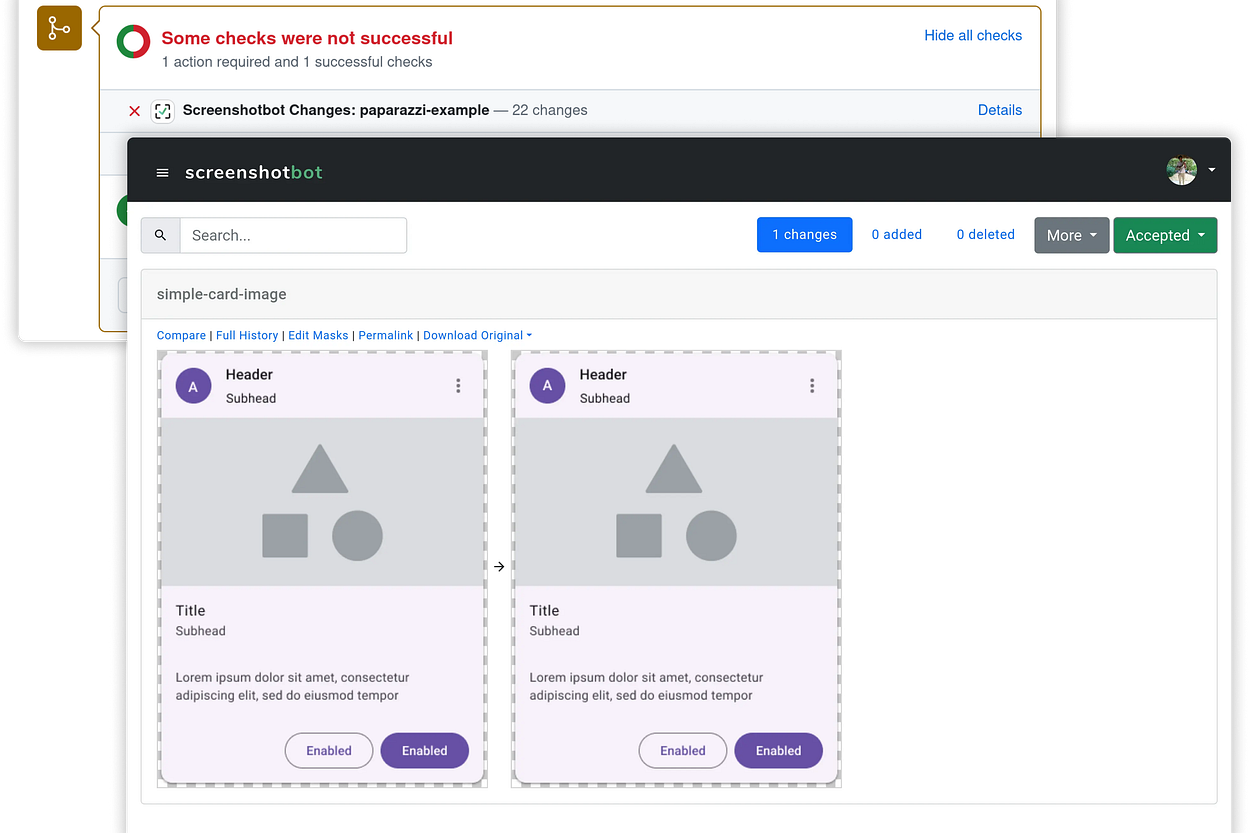Image resolution: width=1250 pixels, height=833 pixels.
Task: Click the left screenshot's placeholder shapes image
Action: coord(322,502)
